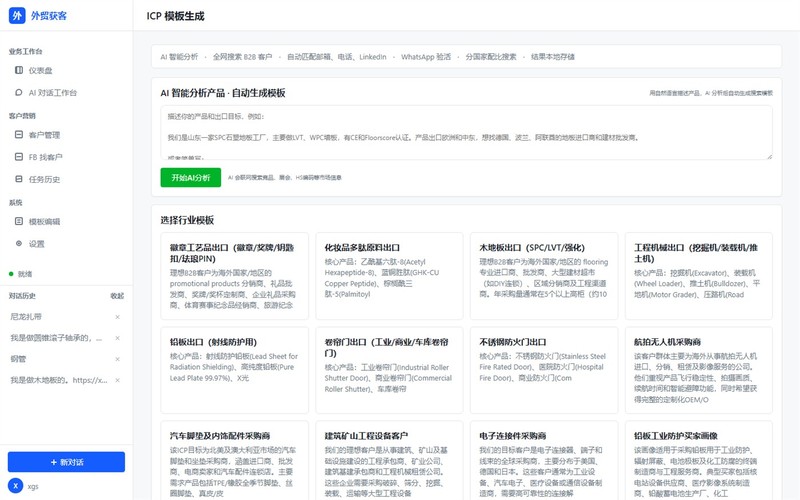Select the 航拍无人机采购商 template card
Viewport: 800px width, 500px height.
(x=698, y=370)
